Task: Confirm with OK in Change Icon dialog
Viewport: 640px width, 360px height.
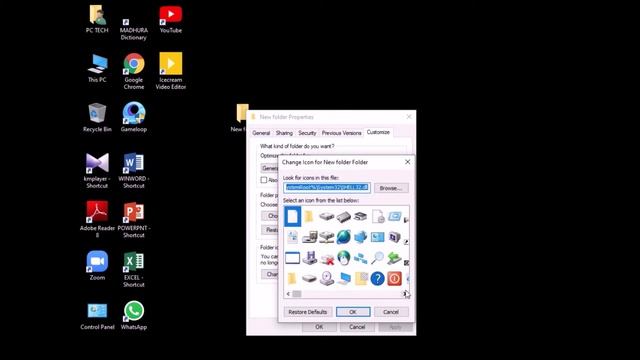Action: point(353,312)
